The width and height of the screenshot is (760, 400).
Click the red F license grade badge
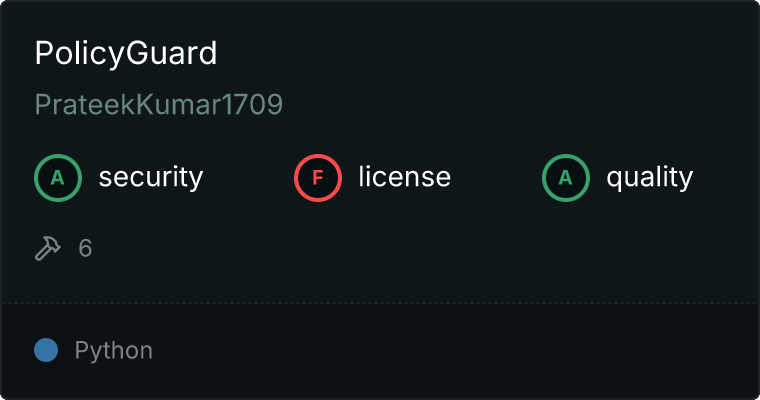tap(318, 178)
